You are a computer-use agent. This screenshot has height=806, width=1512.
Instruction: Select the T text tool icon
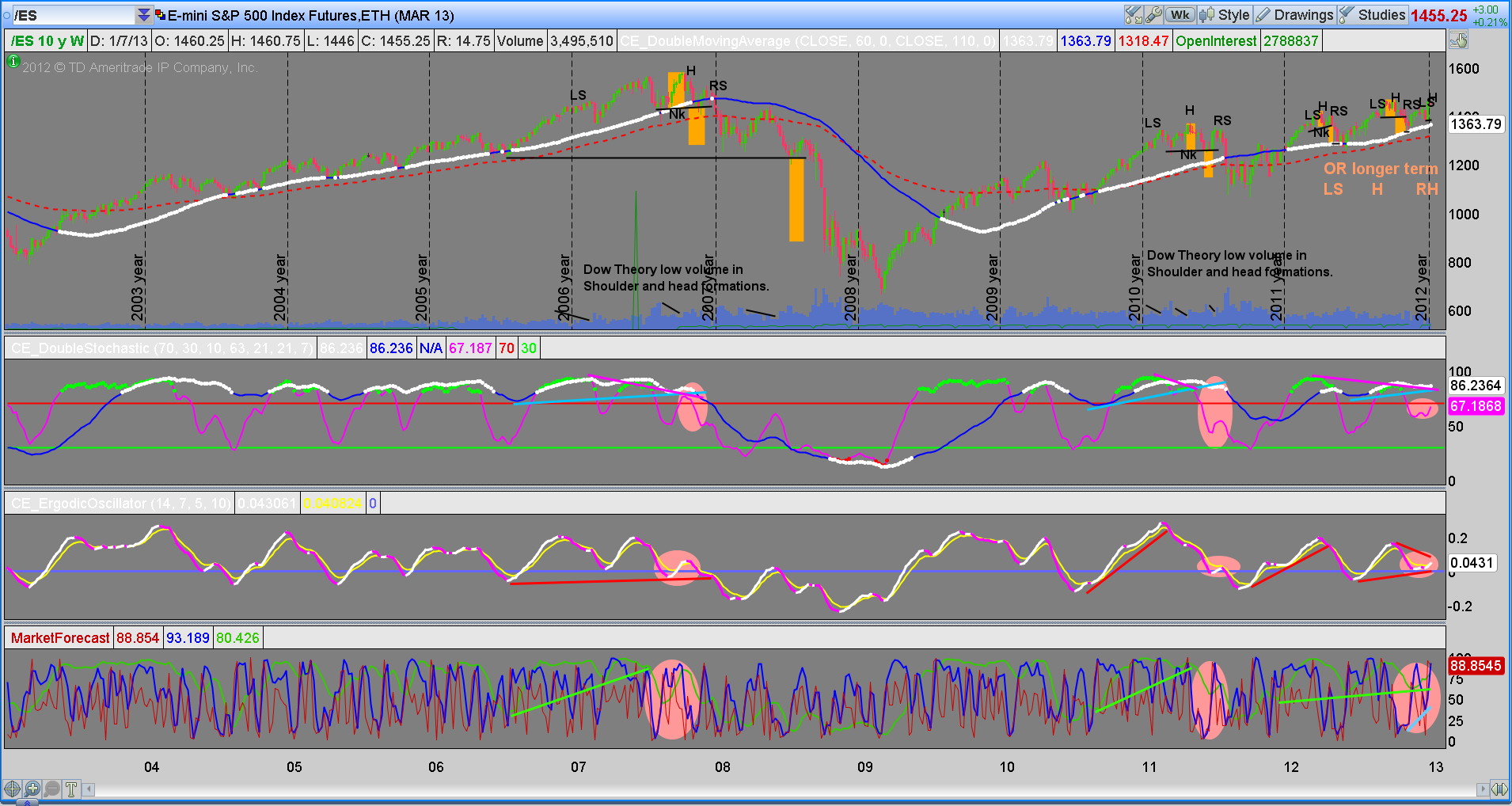click(x=71, y=789)
